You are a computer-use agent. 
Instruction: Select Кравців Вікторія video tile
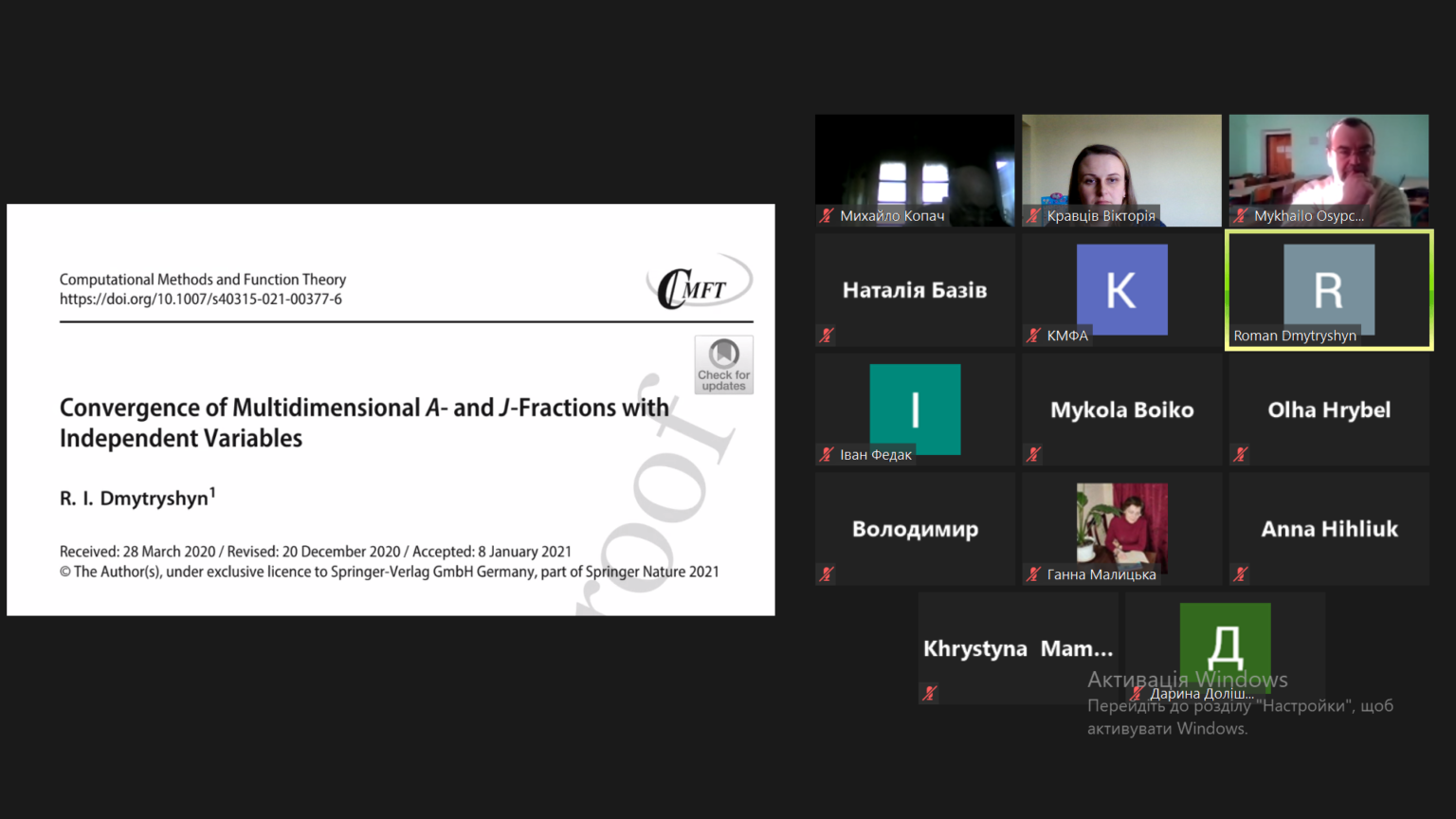[x=1121, y=166]
